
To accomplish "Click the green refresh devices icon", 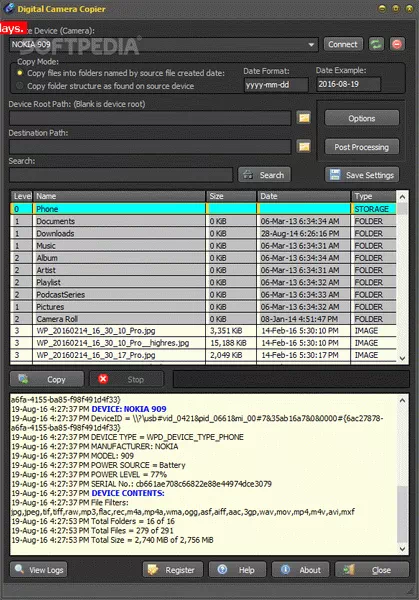I will [376, 44].
